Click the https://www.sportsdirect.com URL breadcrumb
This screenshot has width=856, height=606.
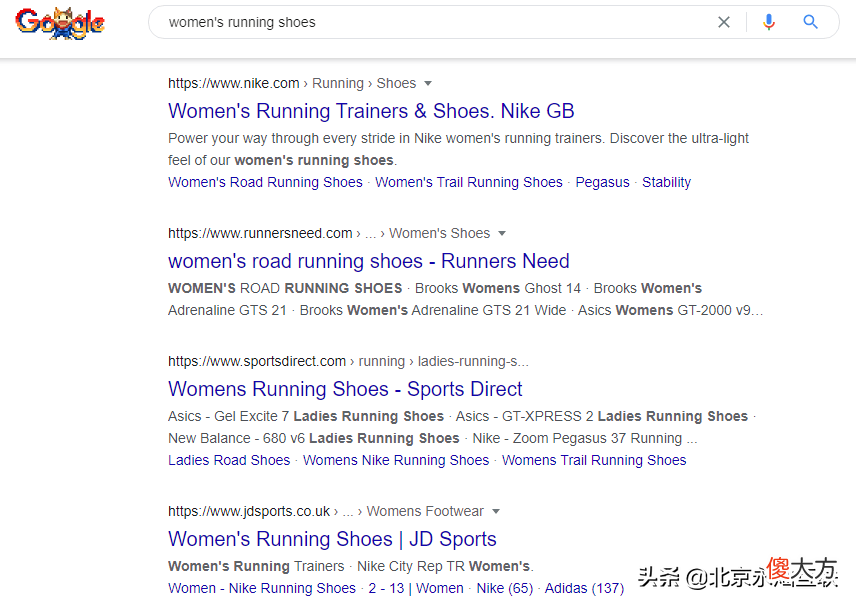(x=257, y=361)
